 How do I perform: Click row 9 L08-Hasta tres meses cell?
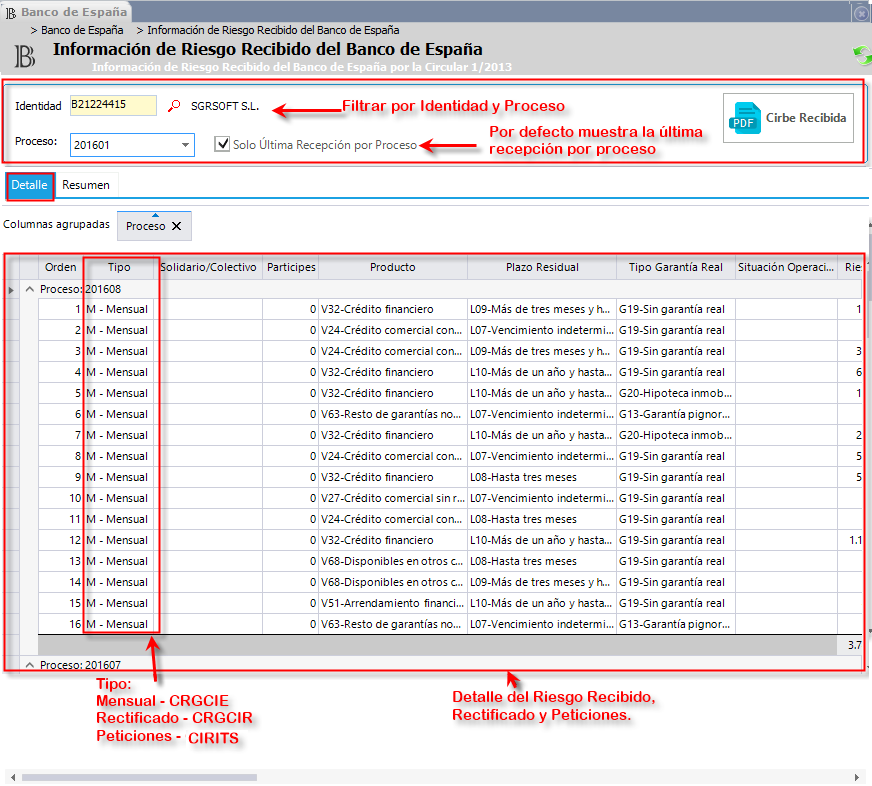pos(542,477)
